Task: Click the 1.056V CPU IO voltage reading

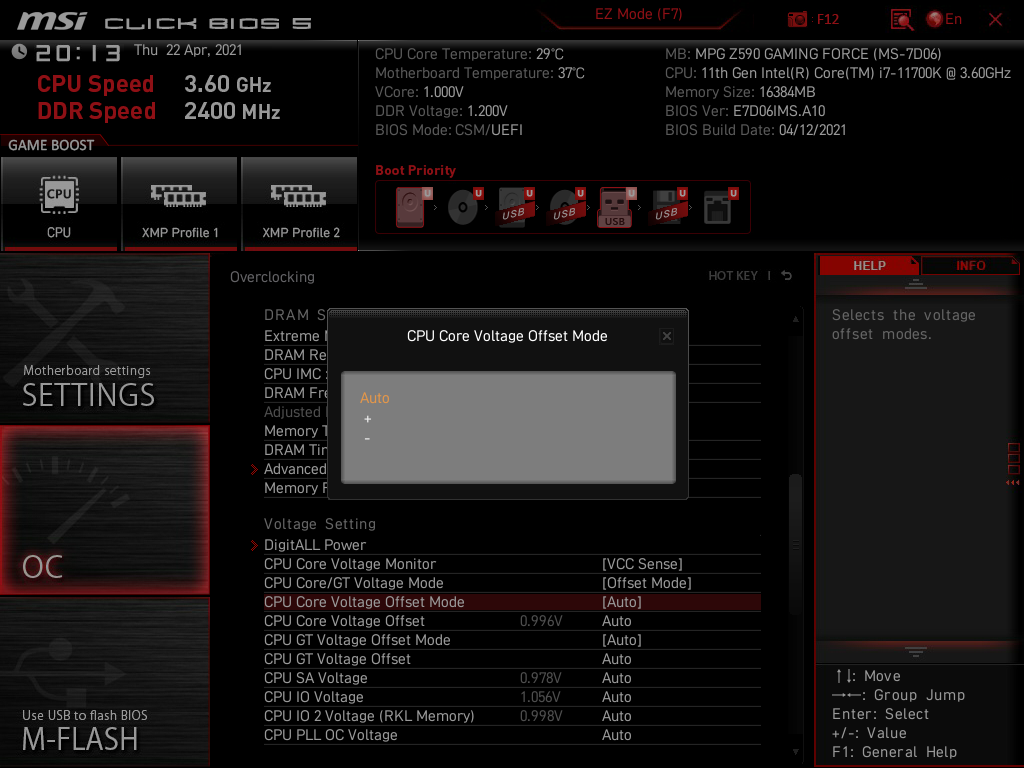Action: [x=540, y=697]
